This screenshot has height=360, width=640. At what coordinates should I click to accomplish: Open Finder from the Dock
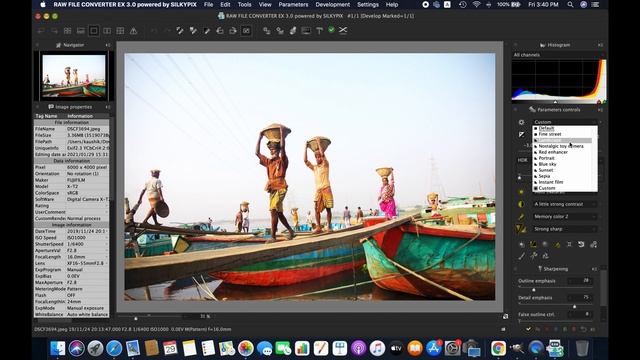(58, 348)
